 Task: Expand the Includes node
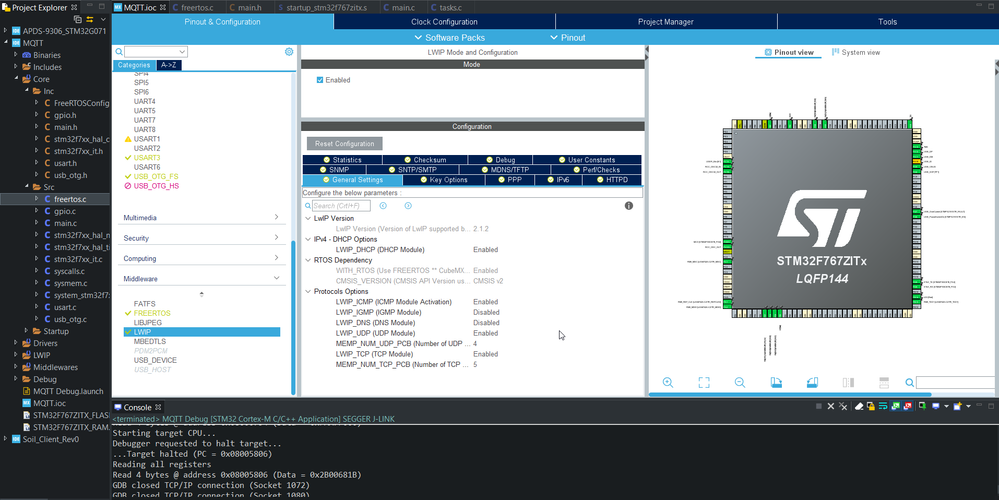(16, 67)
